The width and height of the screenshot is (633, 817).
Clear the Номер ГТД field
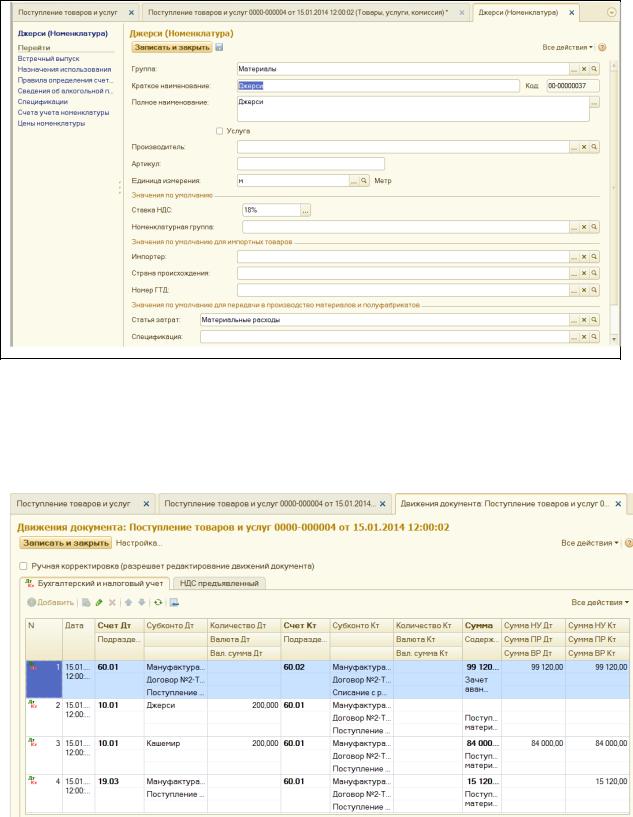(584, 290)
